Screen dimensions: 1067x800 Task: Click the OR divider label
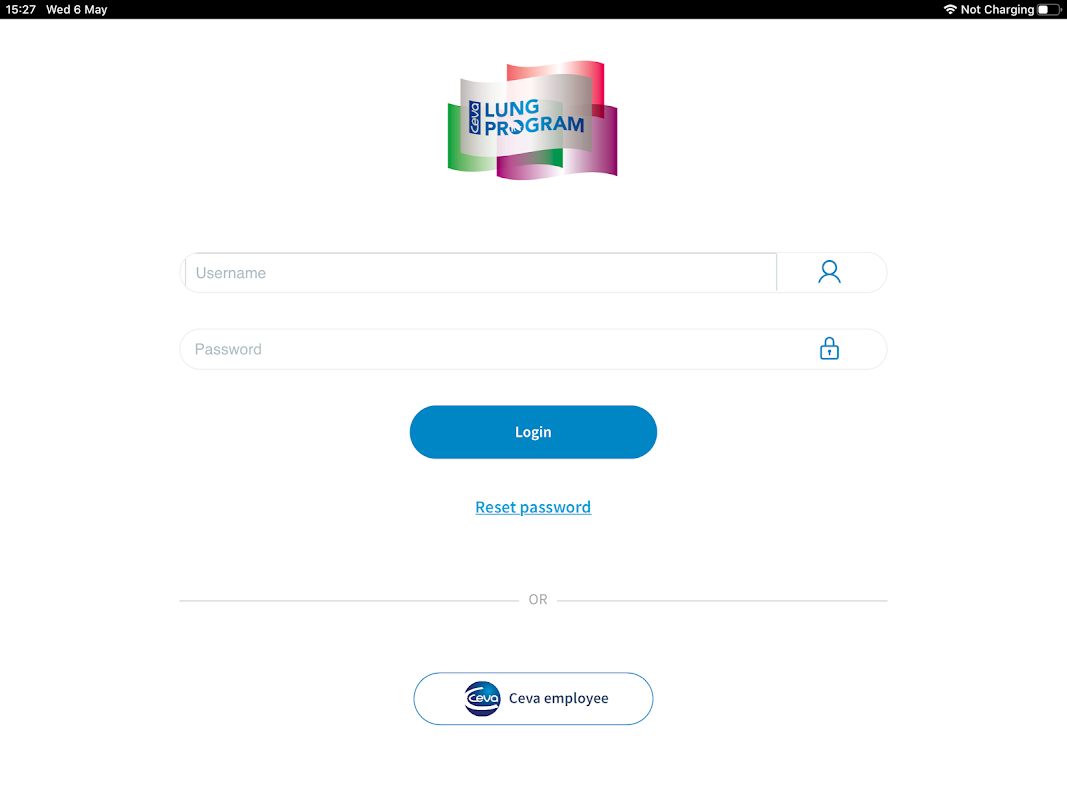tap(538, 600)
